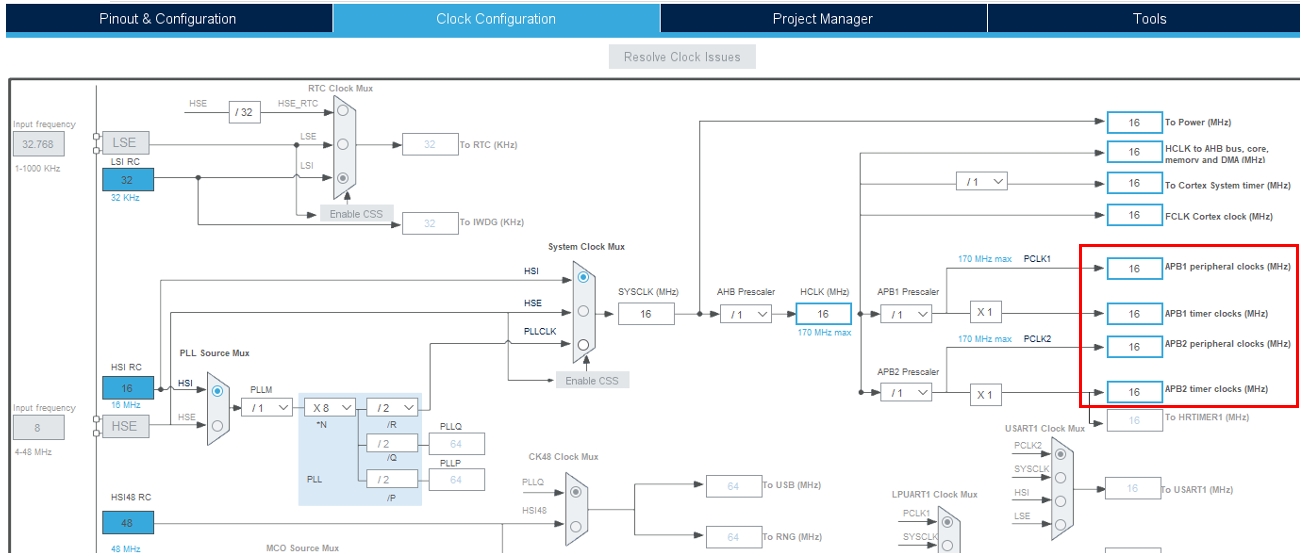Select HSE radio in System Clock Mux
The width and height of the screenshot is (1302, 556).
(x=583, y=311)
